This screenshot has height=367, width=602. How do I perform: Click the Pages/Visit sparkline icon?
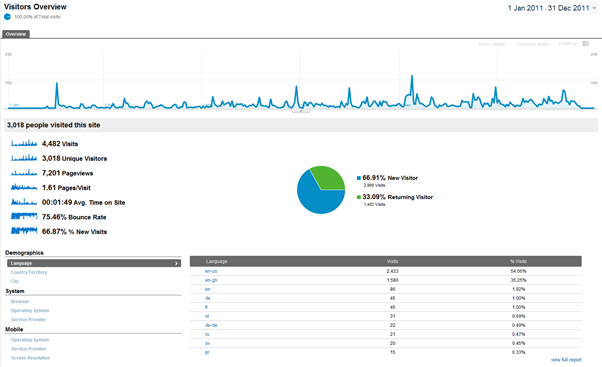point(24,187)
